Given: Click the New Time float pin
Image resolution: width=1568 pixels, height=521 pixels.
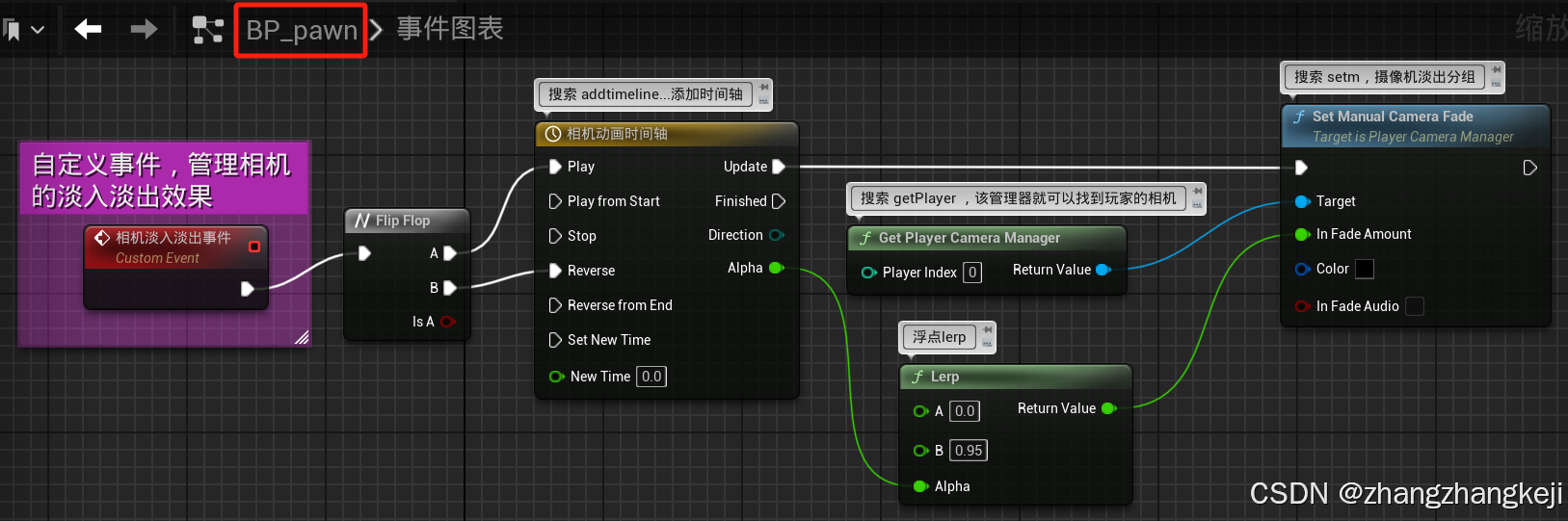Looking at the screenshot, I should point(556,377).
